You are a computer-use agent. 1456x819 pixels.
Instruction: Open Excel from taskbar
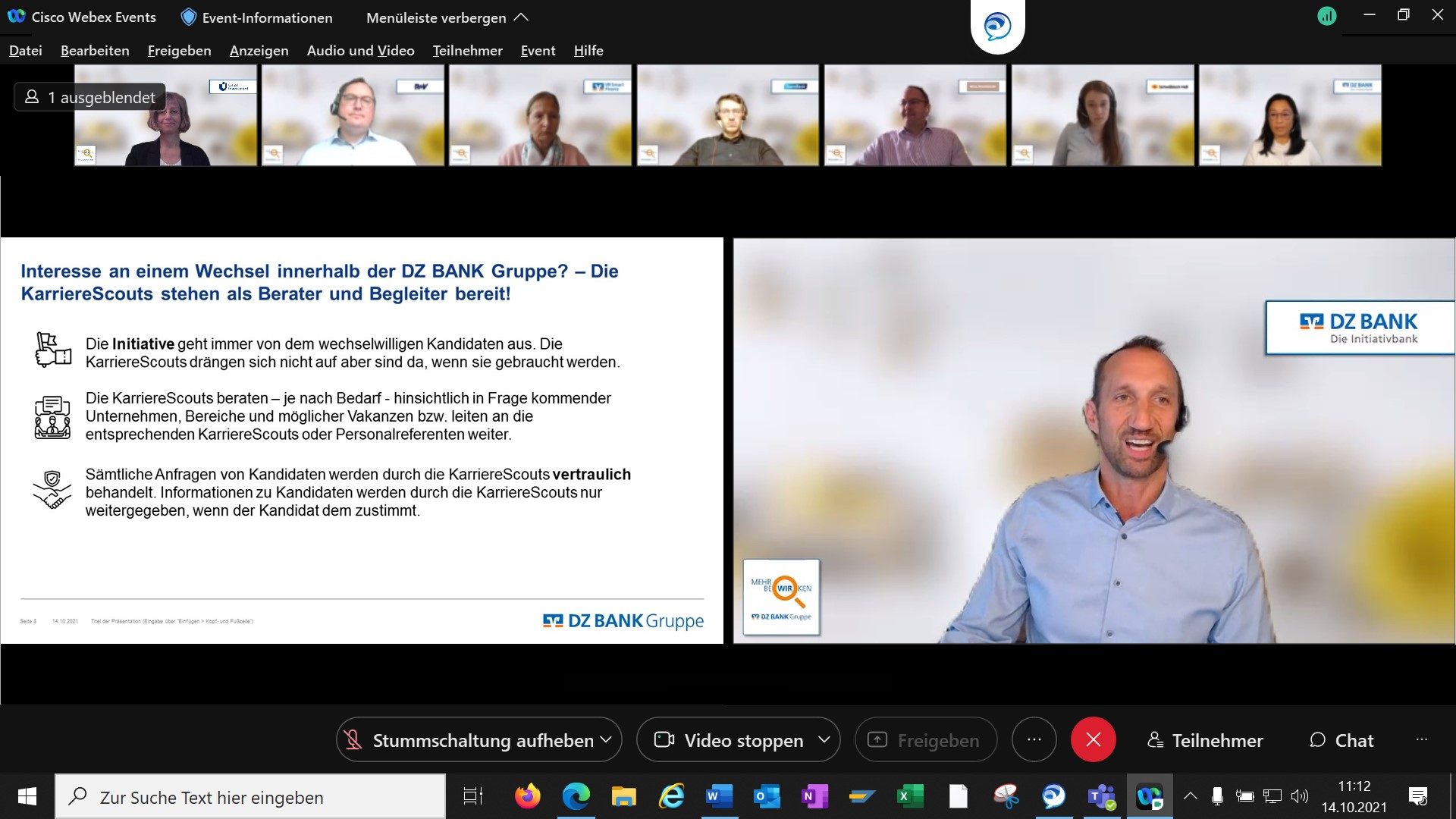(x=910, y=796)
